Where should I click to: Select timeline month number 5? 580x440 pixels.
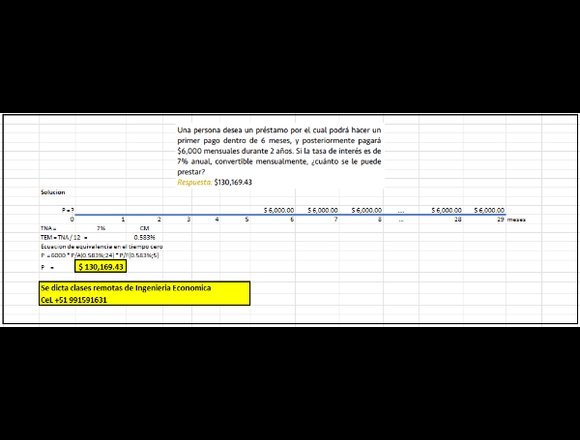tap(247, 220)
